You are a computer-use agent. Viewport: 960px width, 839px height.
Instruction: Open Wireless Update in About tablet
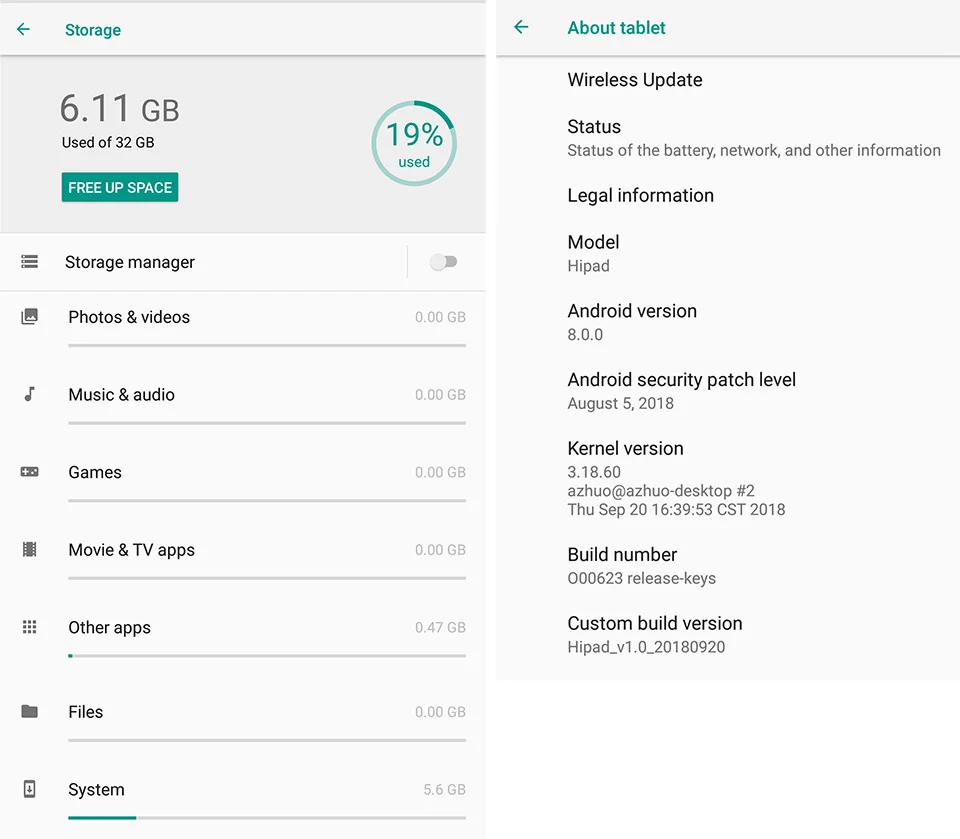[728, 80]
